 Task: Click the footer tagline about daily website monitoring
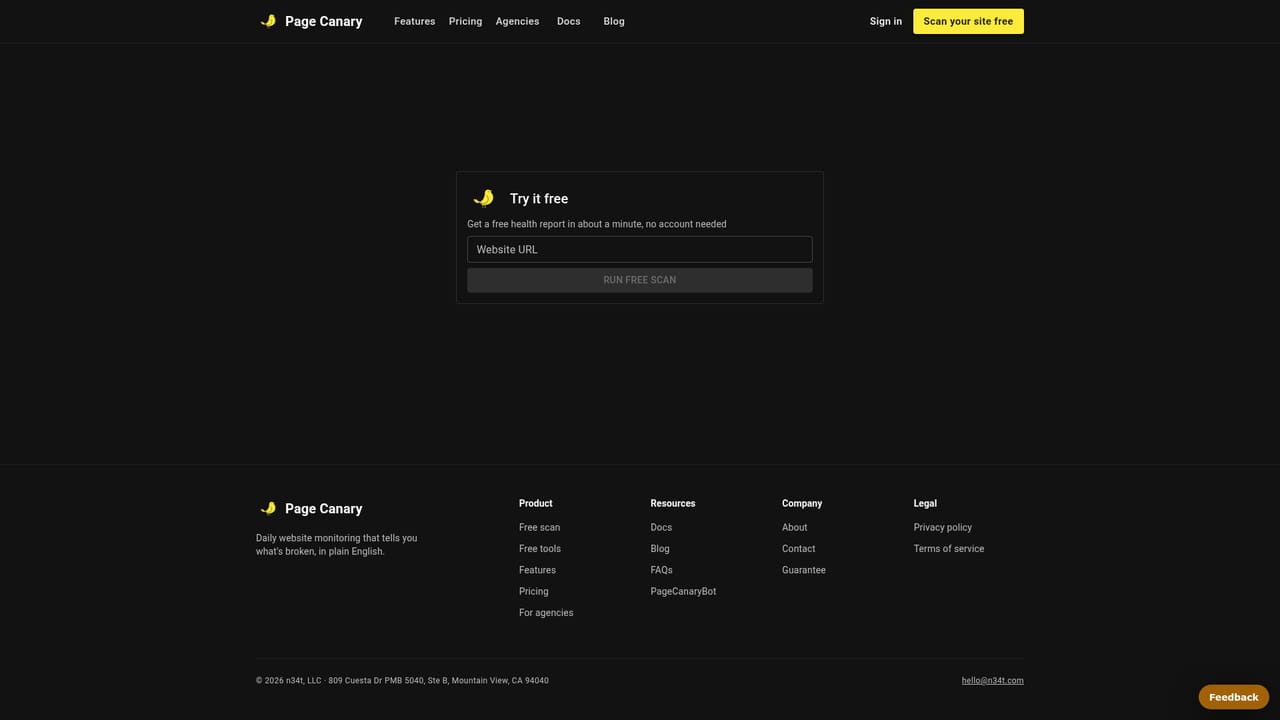pyautogui.click(x=337, y=545)
